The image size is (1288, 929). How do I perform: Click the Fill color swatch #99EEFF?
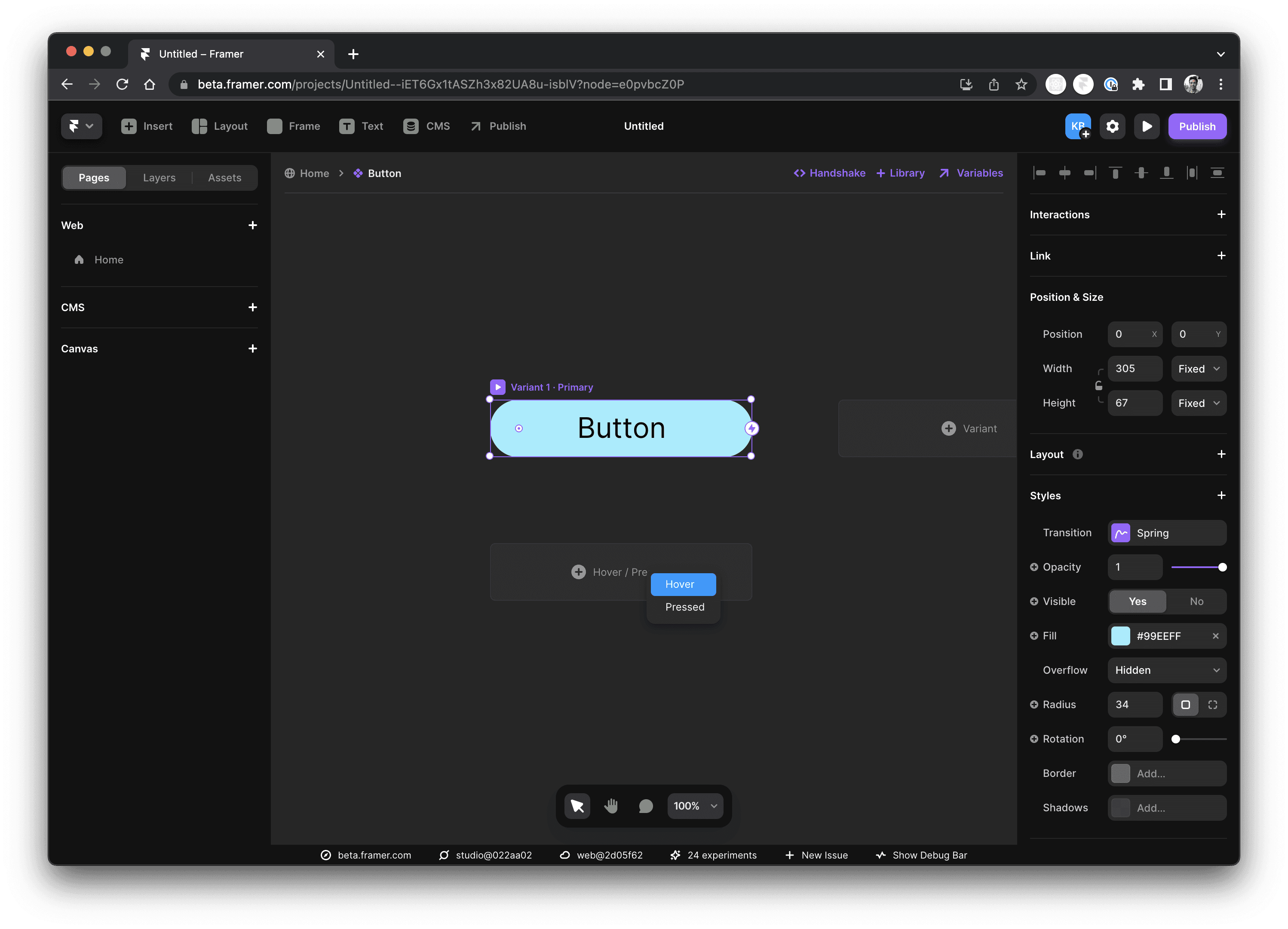tap(1120, 636)
